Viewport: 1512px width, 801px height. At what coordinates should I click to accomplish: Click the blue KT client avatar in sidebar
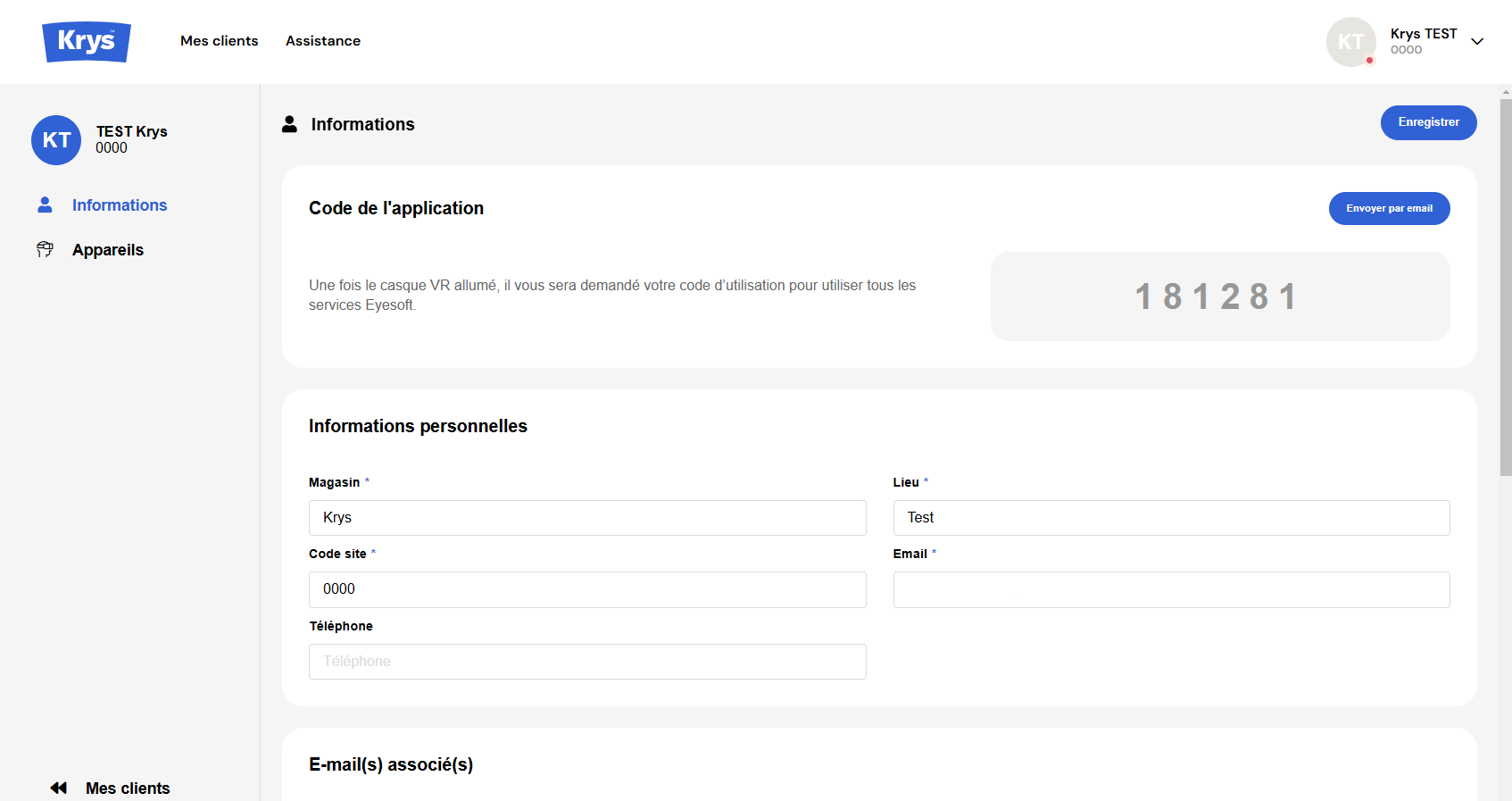pyautogui.click(x=56, y=140)
